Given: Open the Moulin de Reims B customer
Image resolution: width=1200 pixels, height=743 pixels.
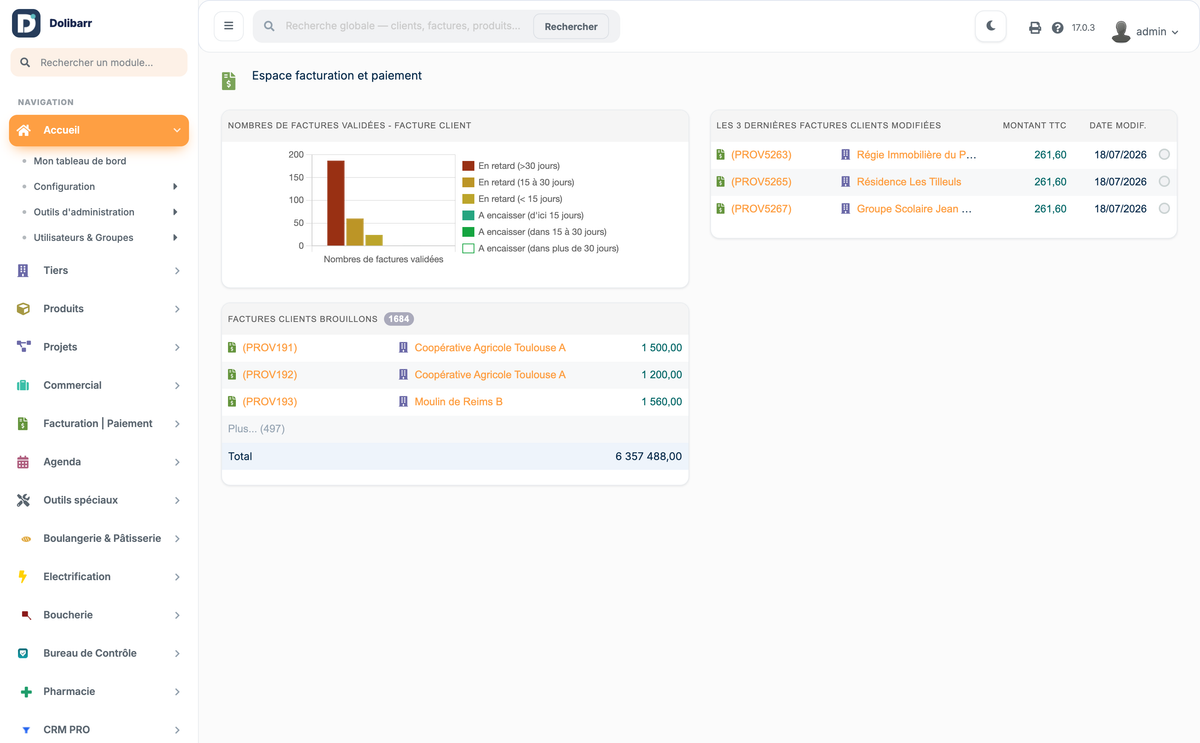Looking at the screenshot, I should click(458, 402).
